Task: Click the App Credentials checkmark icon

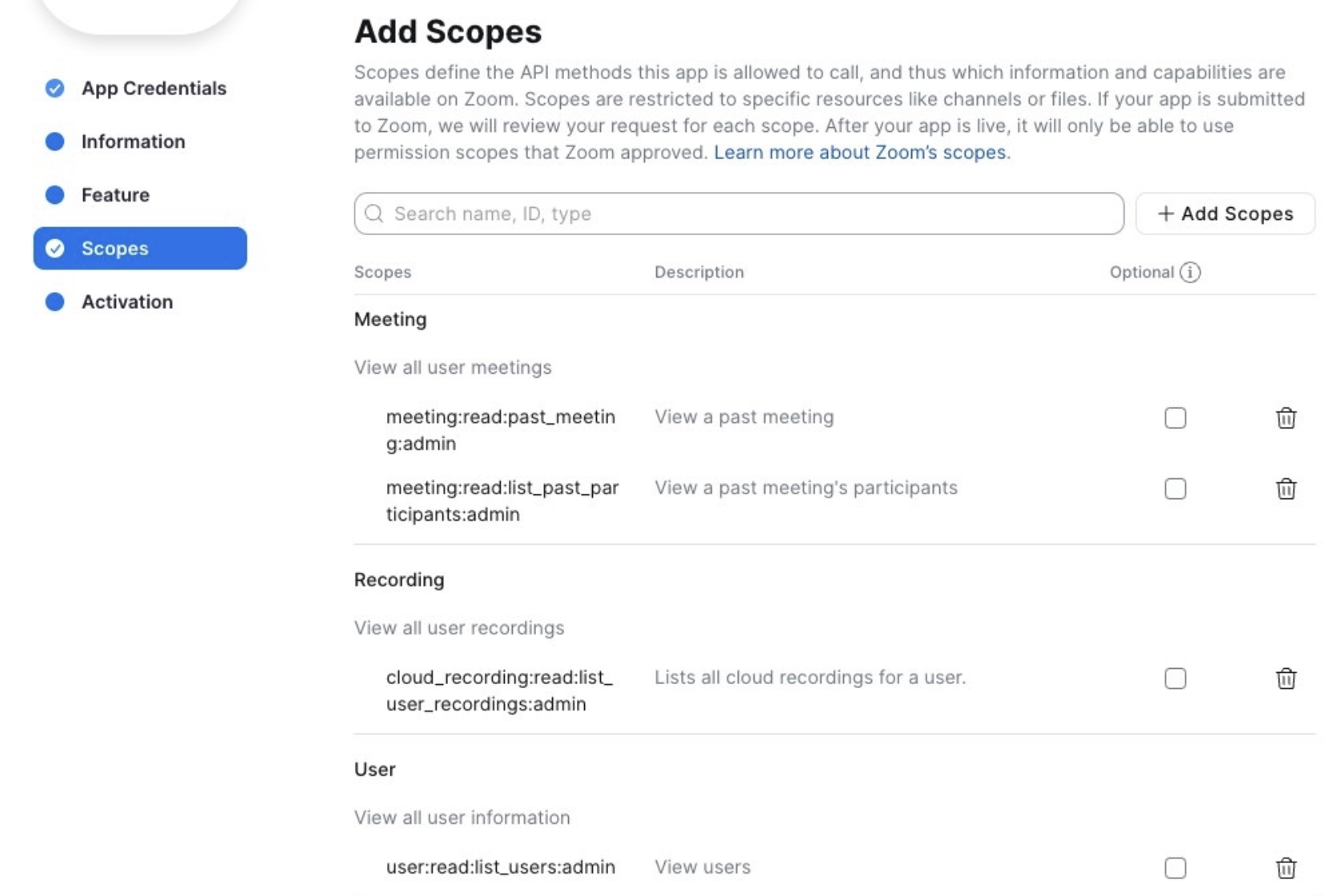Action: (55, 88)
